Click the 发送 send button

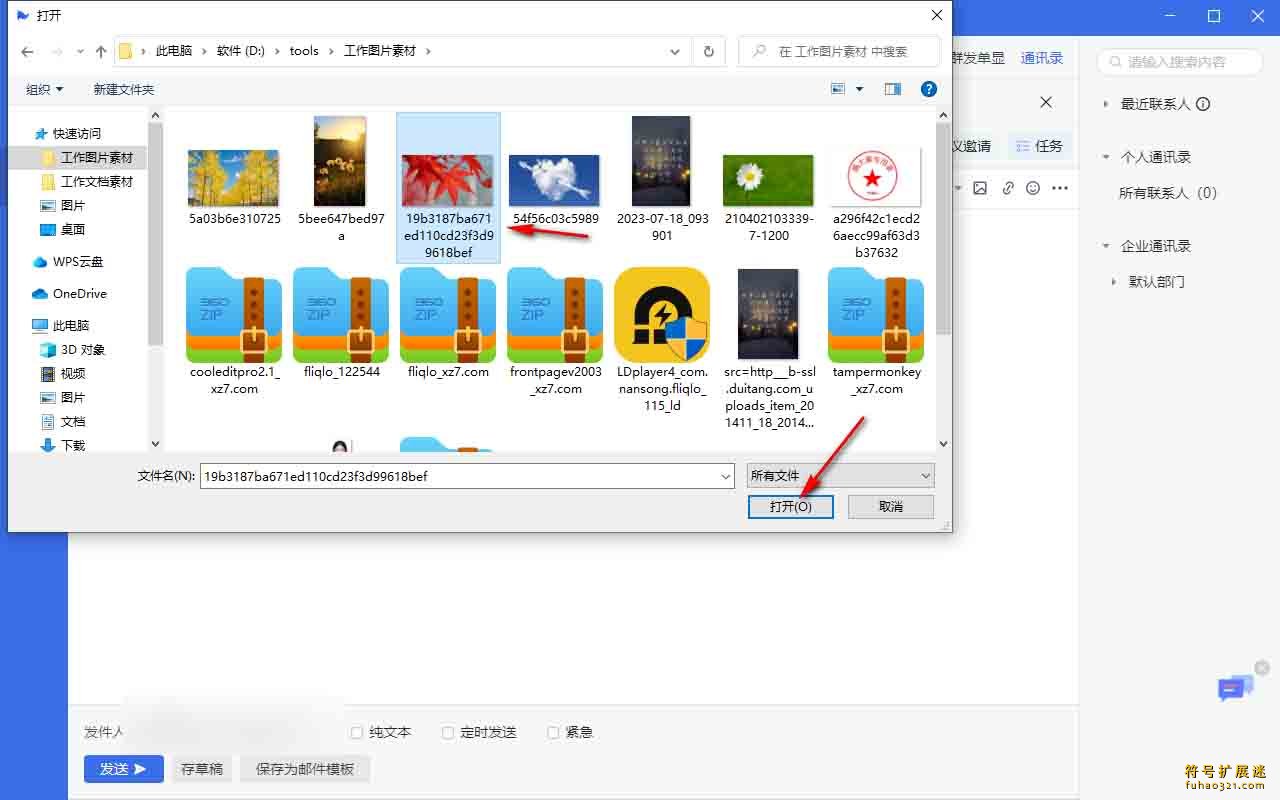124,769
